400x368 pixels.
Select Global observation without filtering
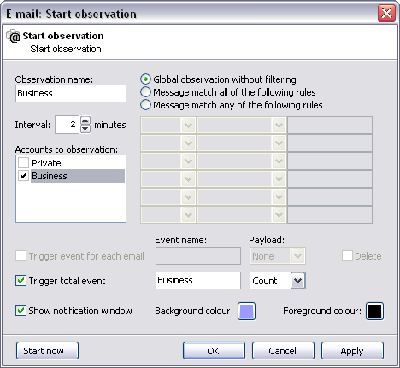click(145, 79)
